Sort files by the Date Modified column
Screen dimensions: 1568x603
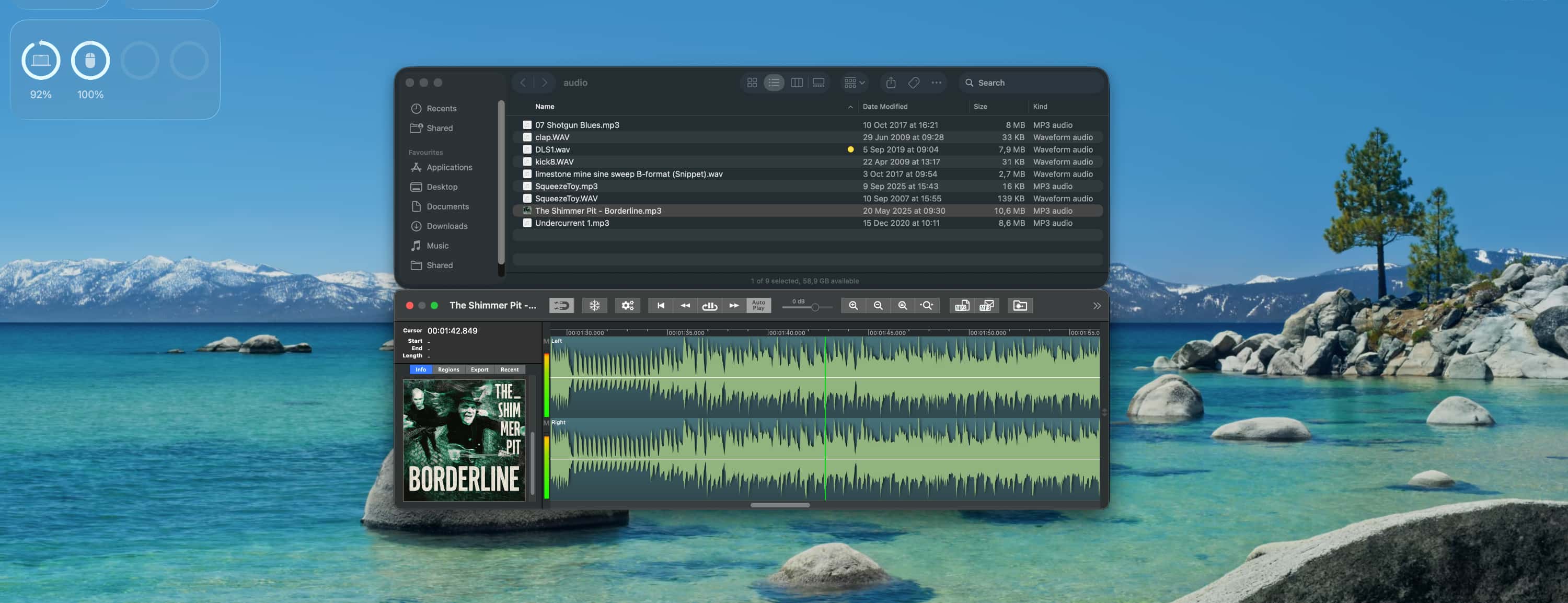pos(884,107)
